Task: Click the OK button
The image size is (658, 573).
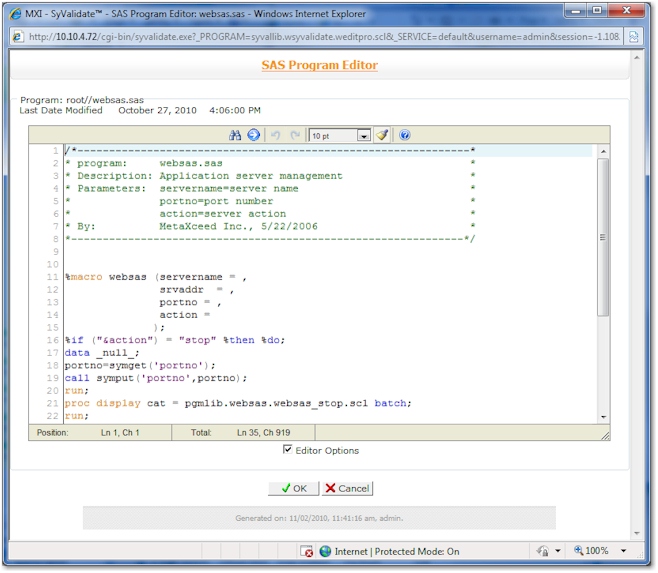Action: [293, 489]
